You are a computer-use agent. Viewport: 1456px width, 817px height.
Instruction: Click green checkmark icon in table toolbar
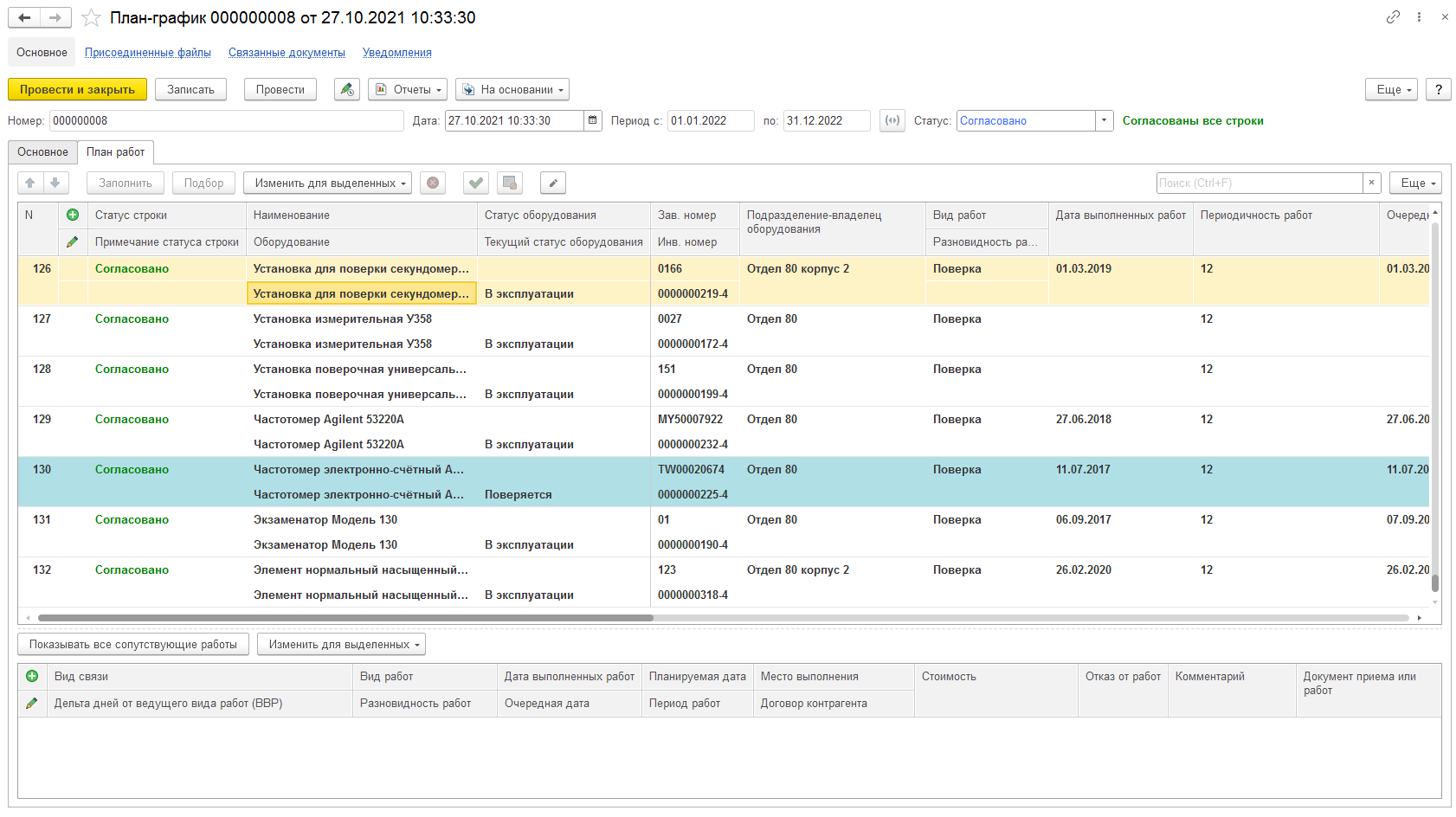[x=475, y=183]
